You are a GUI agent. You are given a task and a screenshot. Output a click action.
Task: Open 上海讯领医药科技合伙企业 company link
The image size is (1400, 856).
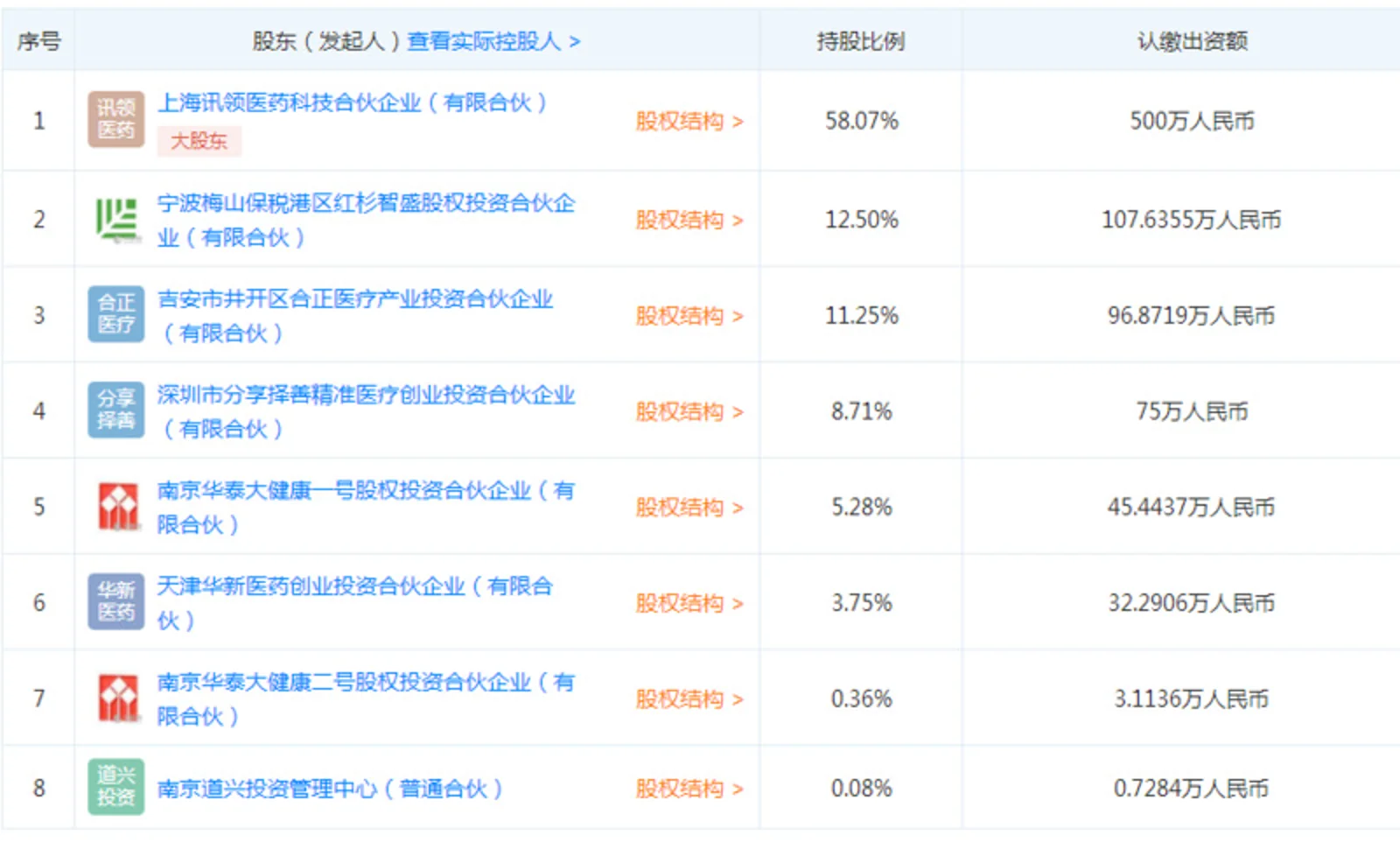point(352,103)
